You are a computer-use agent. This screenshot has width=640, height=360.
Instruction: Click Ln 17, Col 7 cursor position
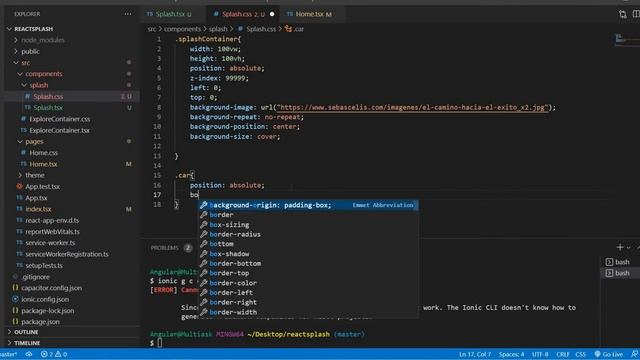(475, 354)
